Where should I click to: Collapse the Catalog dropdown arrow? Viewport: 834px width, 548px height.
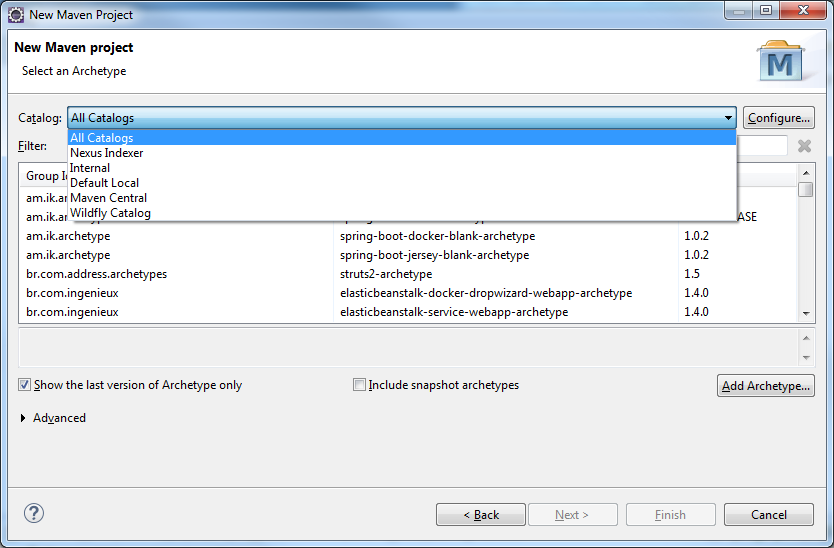coord(728,118)
